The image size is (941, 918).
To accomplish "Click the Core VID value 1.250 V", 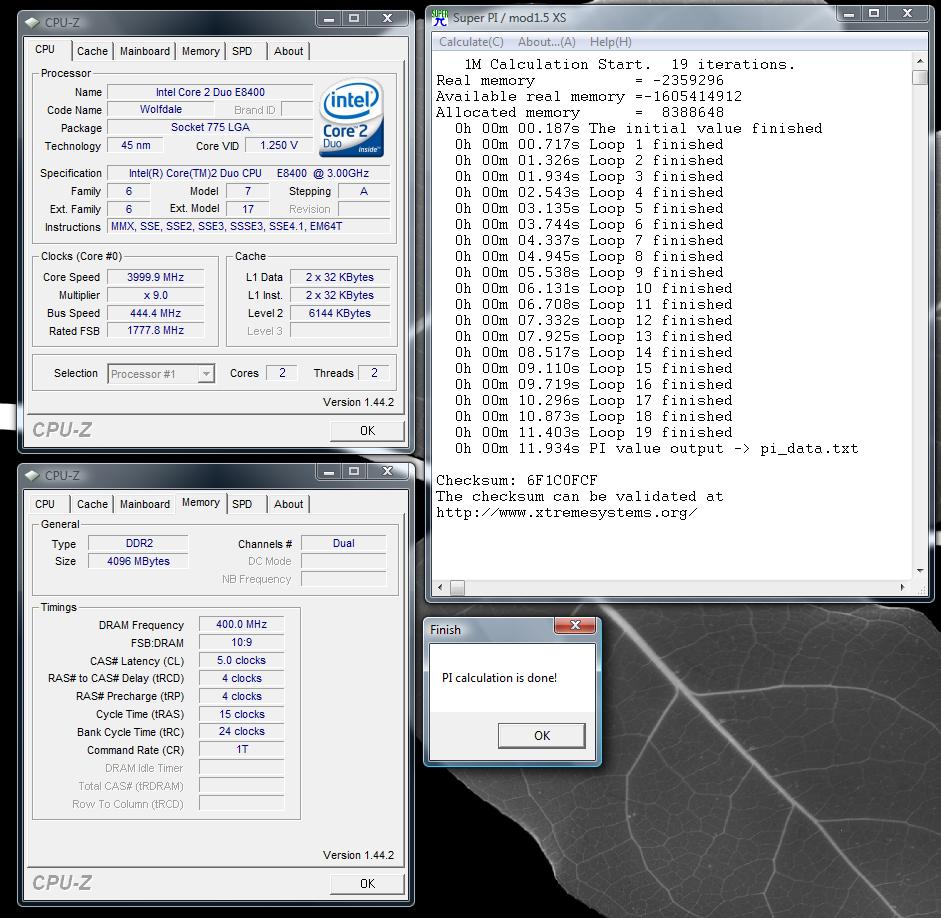I will pyautogui.click(x=279, y=146).
